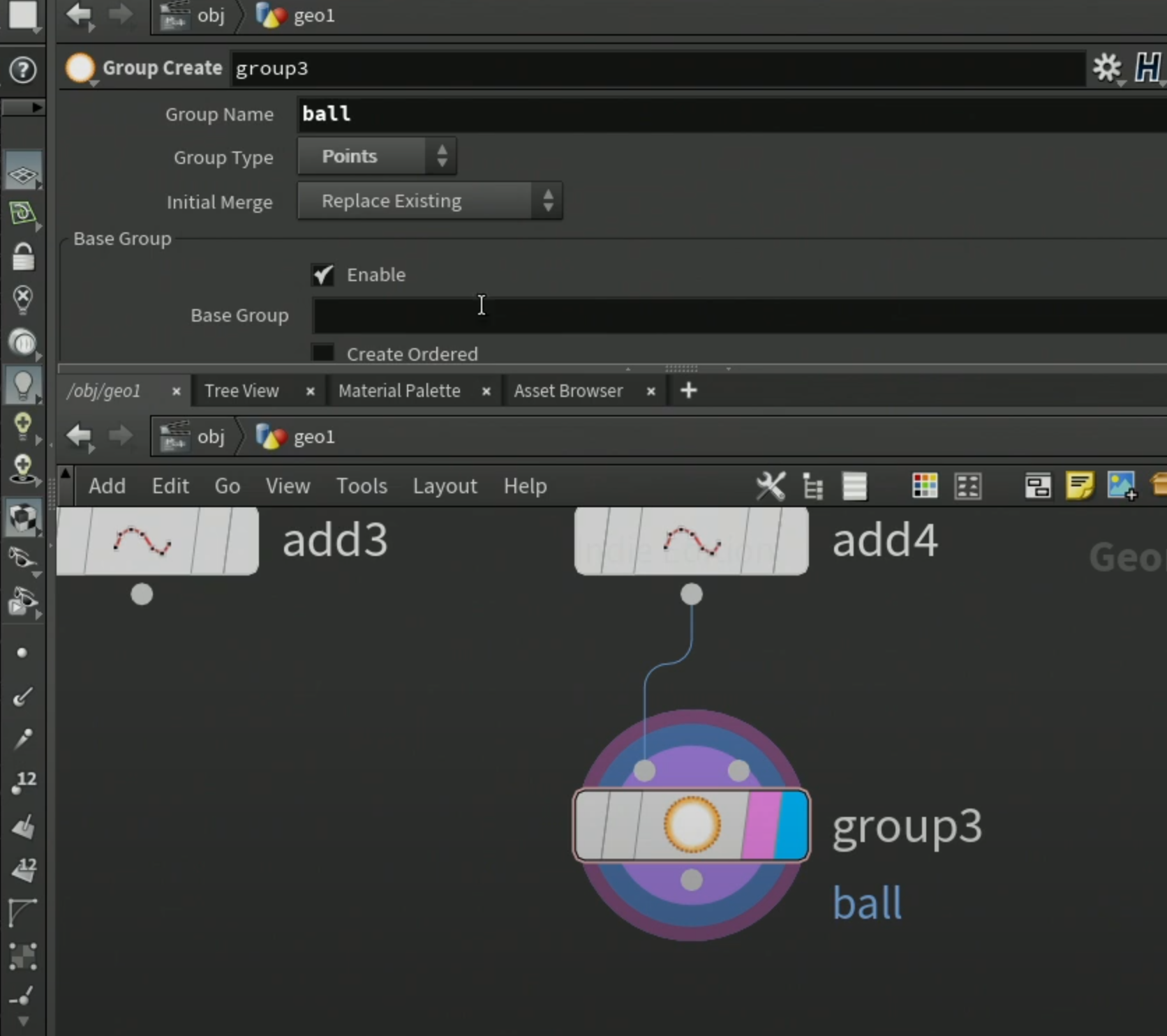The image size is (1167, 1036).
Task: Toggle display flag on add4 node
Action: tap(791, 541)
